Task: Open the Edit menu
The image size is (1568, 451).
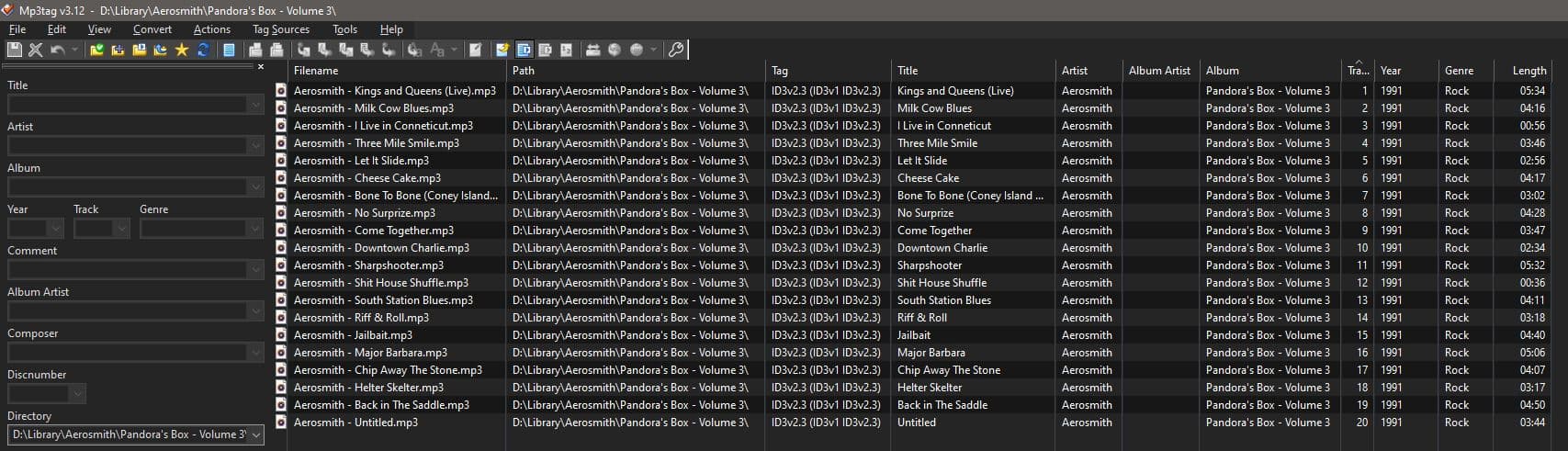Action: (57, 29)
